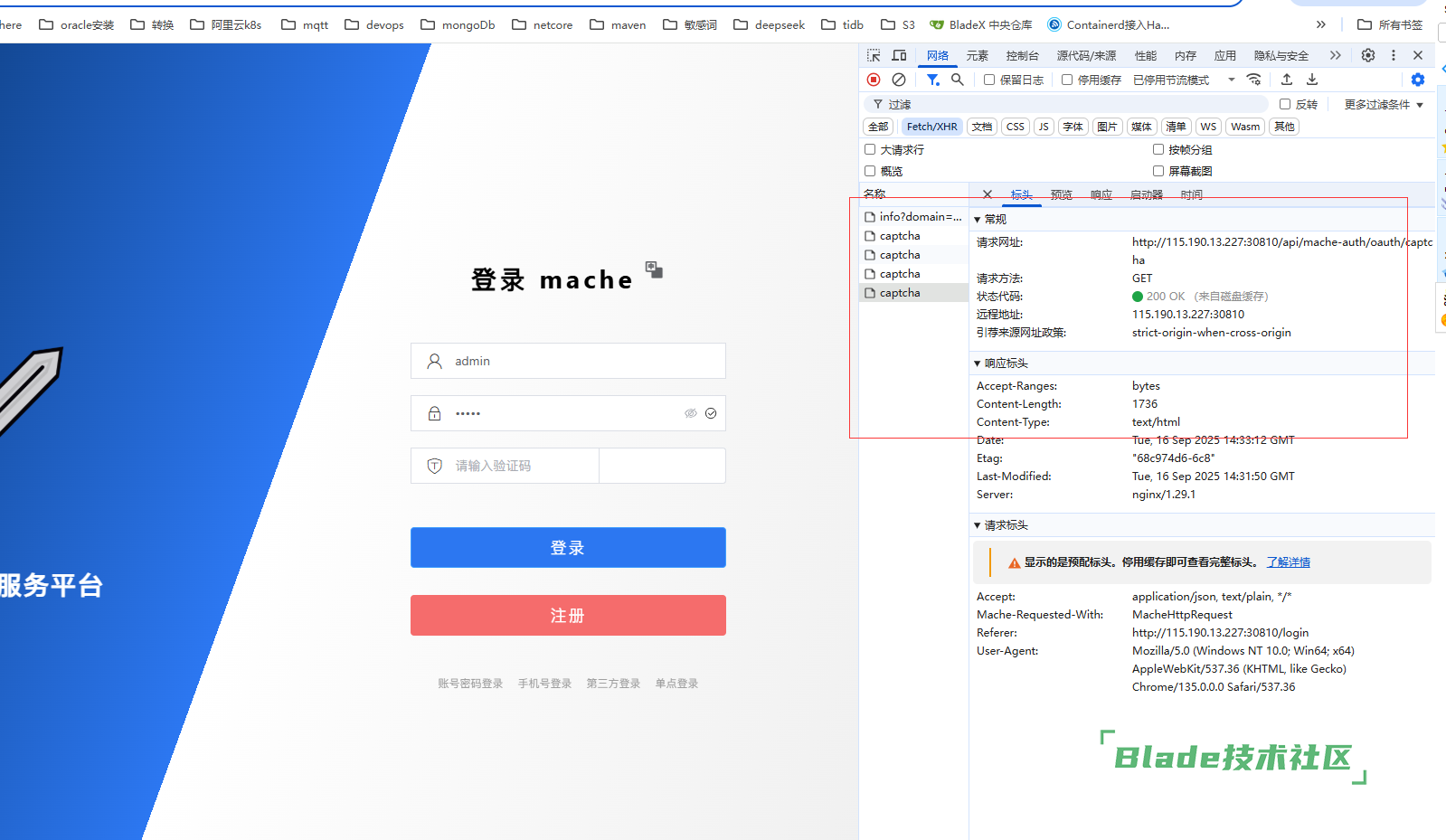Open the 预览 request tab
The image size is (1446, 840).
pyautogui.click(x=1062, y=194)
